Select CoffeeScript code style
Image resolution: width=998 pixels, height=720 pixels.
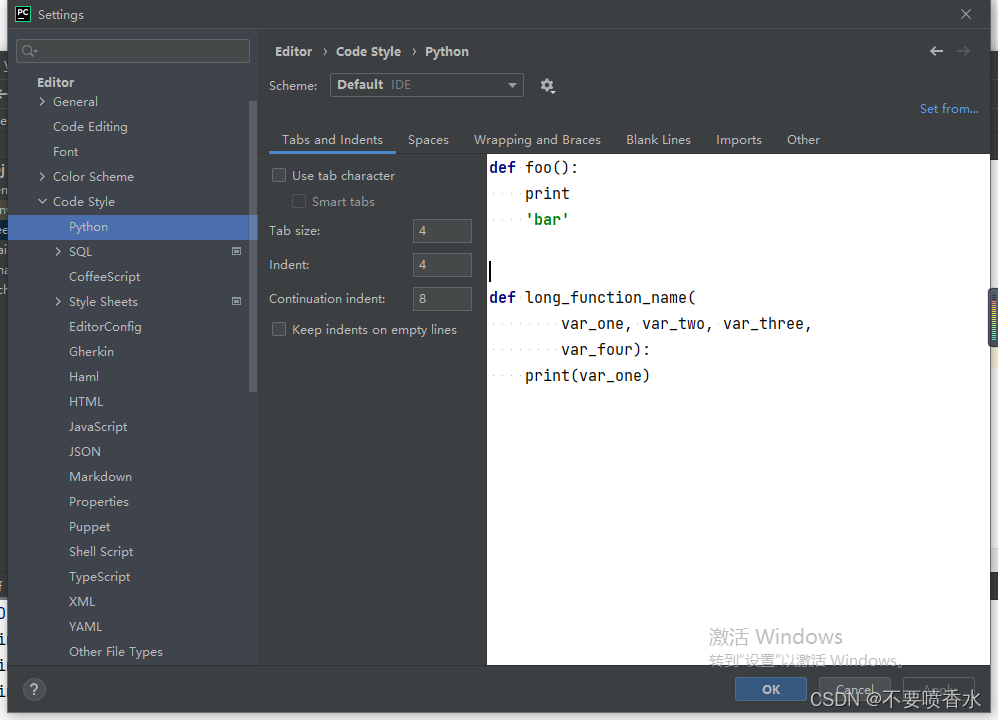pyautogui.click(x=104, y=276)
